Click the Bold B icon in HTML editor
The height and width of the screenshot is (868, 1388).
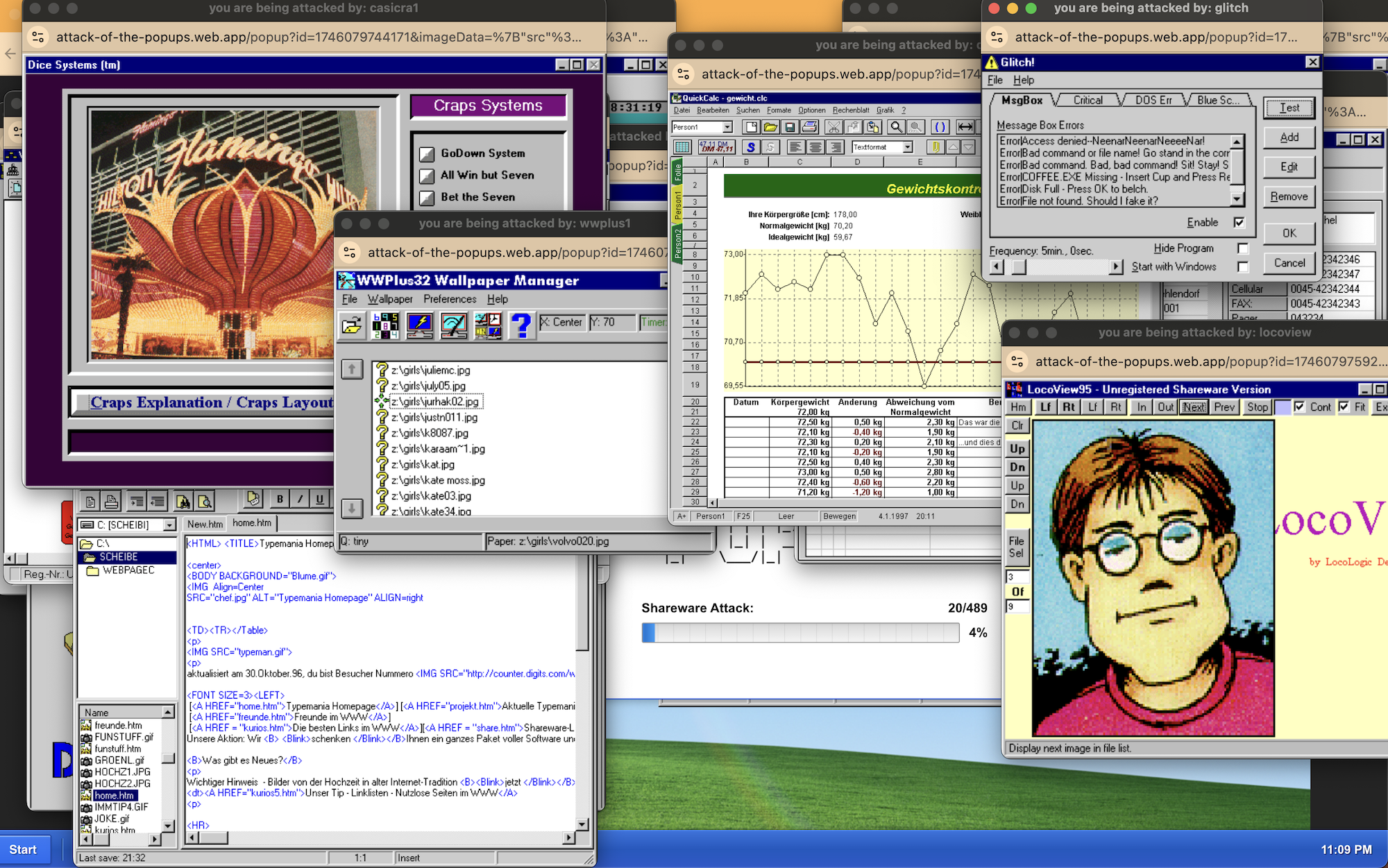pyautogui.click(x=280, y=499)
